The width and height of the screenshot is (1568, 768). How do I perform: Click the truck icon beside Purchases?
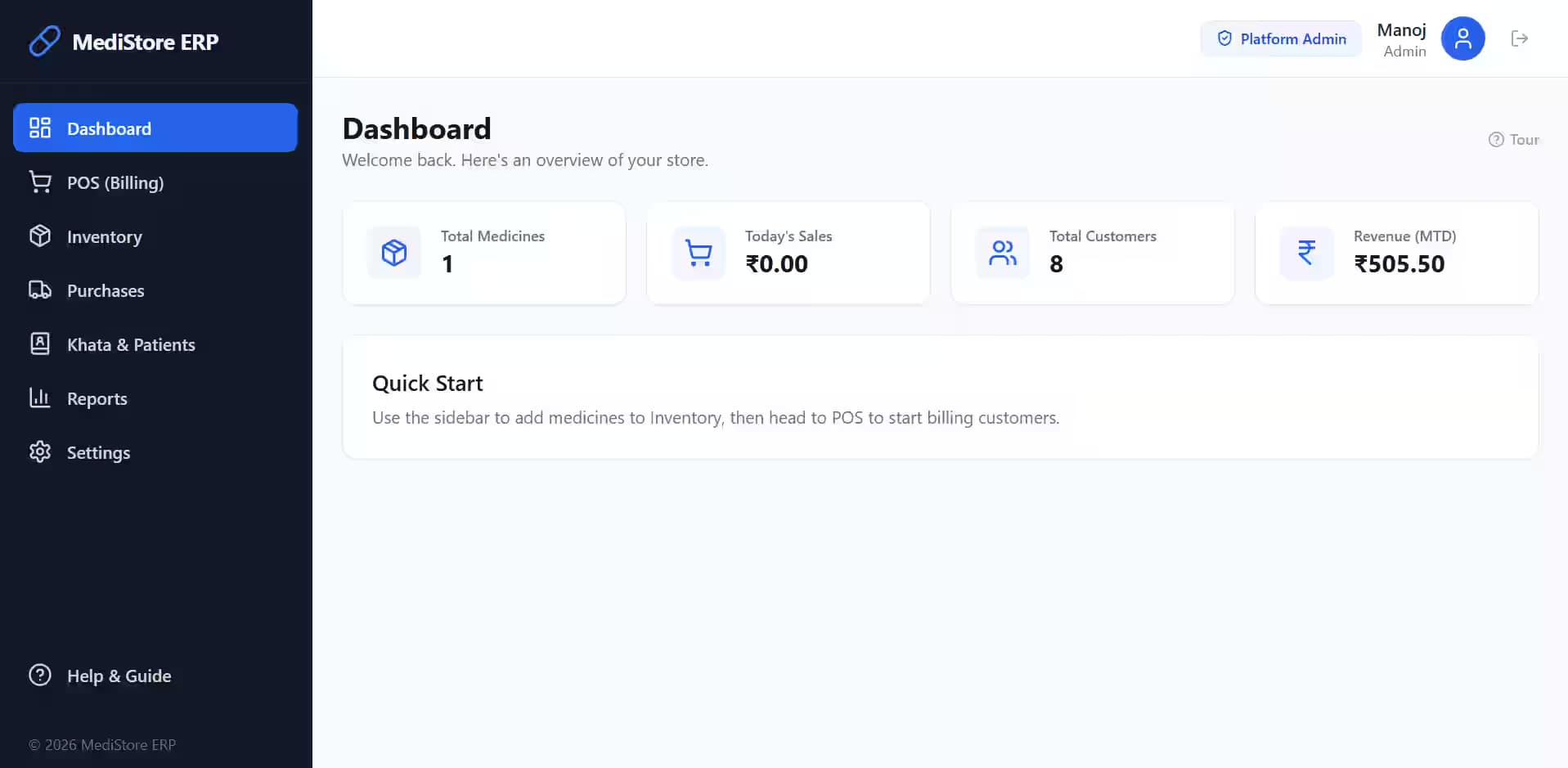[40, 290]
